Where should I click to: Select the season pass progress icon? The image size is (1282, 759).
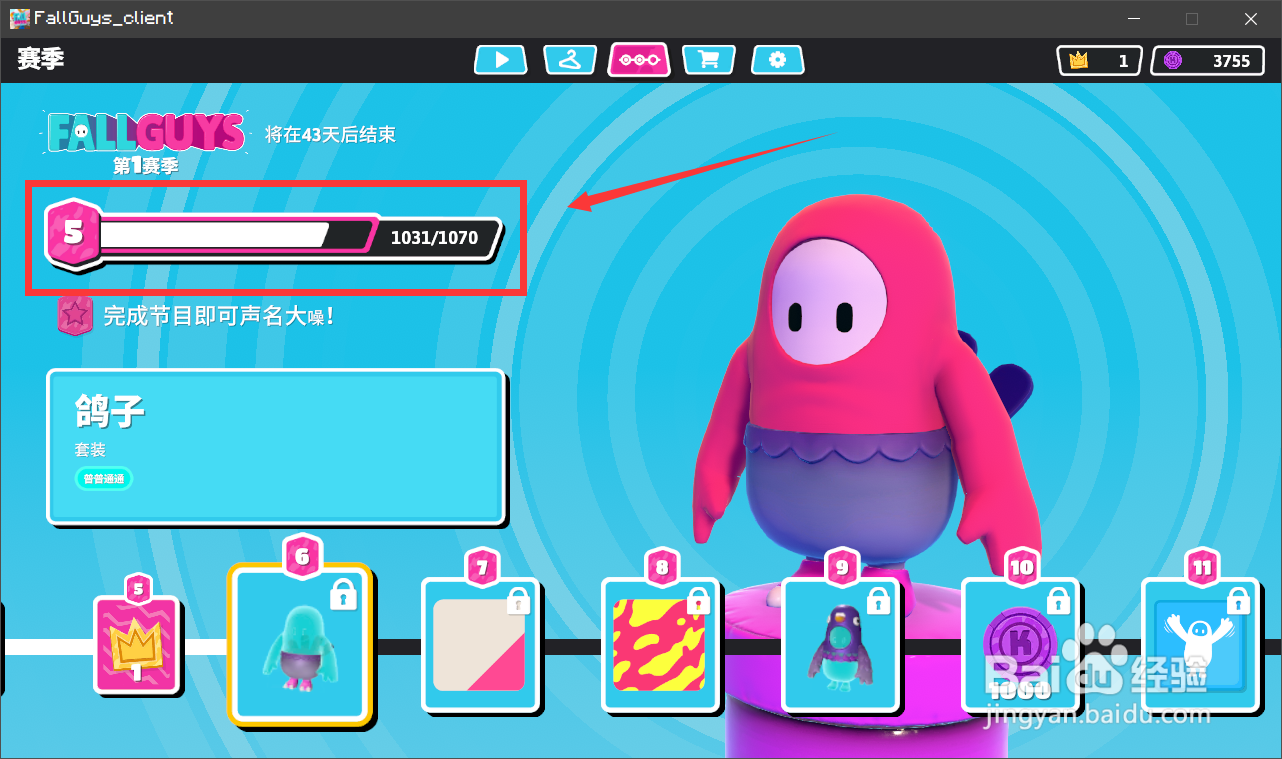639,60
